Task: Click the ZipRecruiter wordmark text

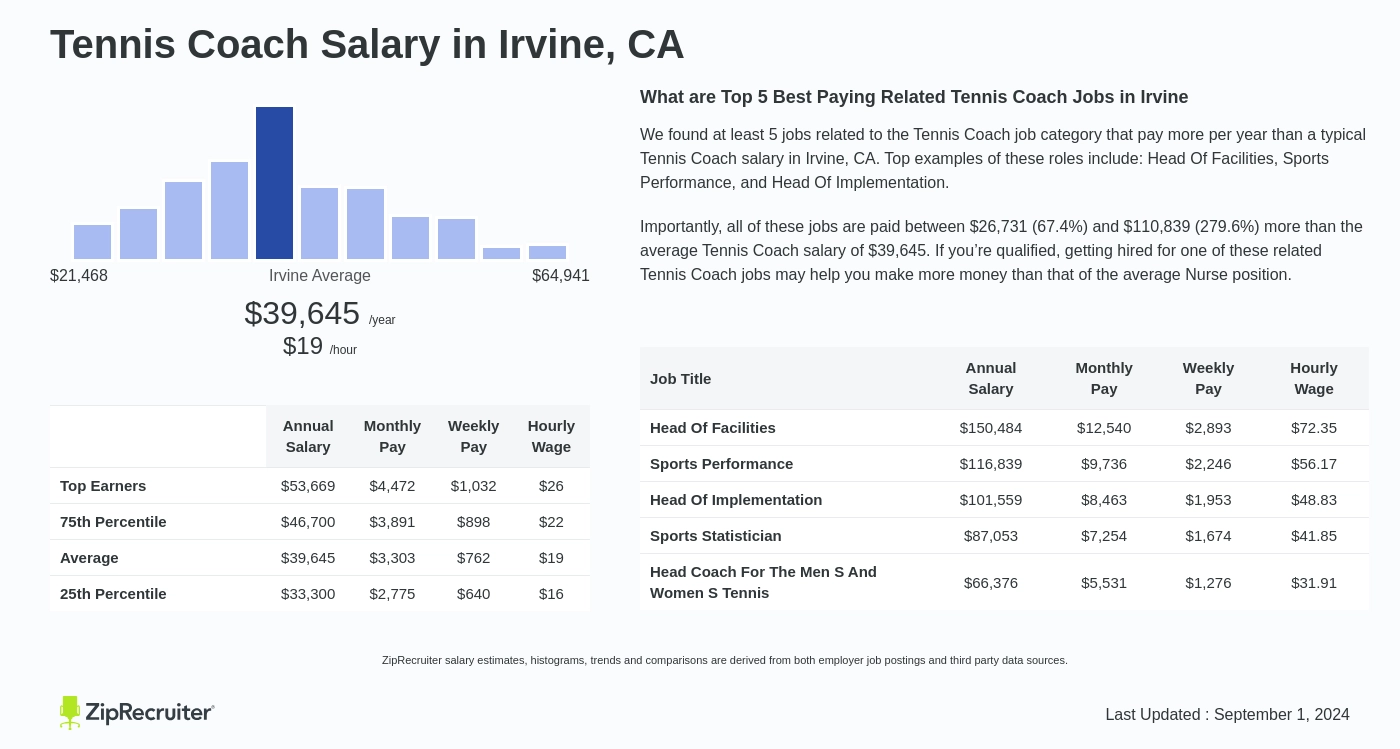Action: point(149,713)
